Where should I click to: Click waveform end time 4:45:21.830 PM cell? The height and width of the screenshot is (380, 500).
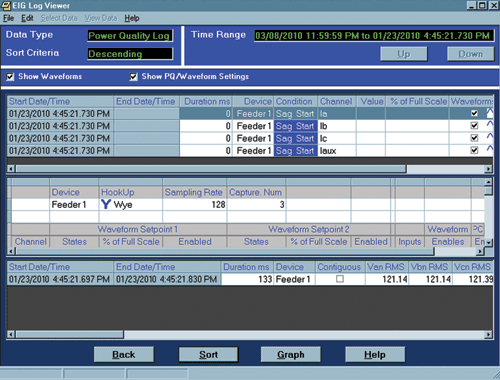click(x=167, y=279)
